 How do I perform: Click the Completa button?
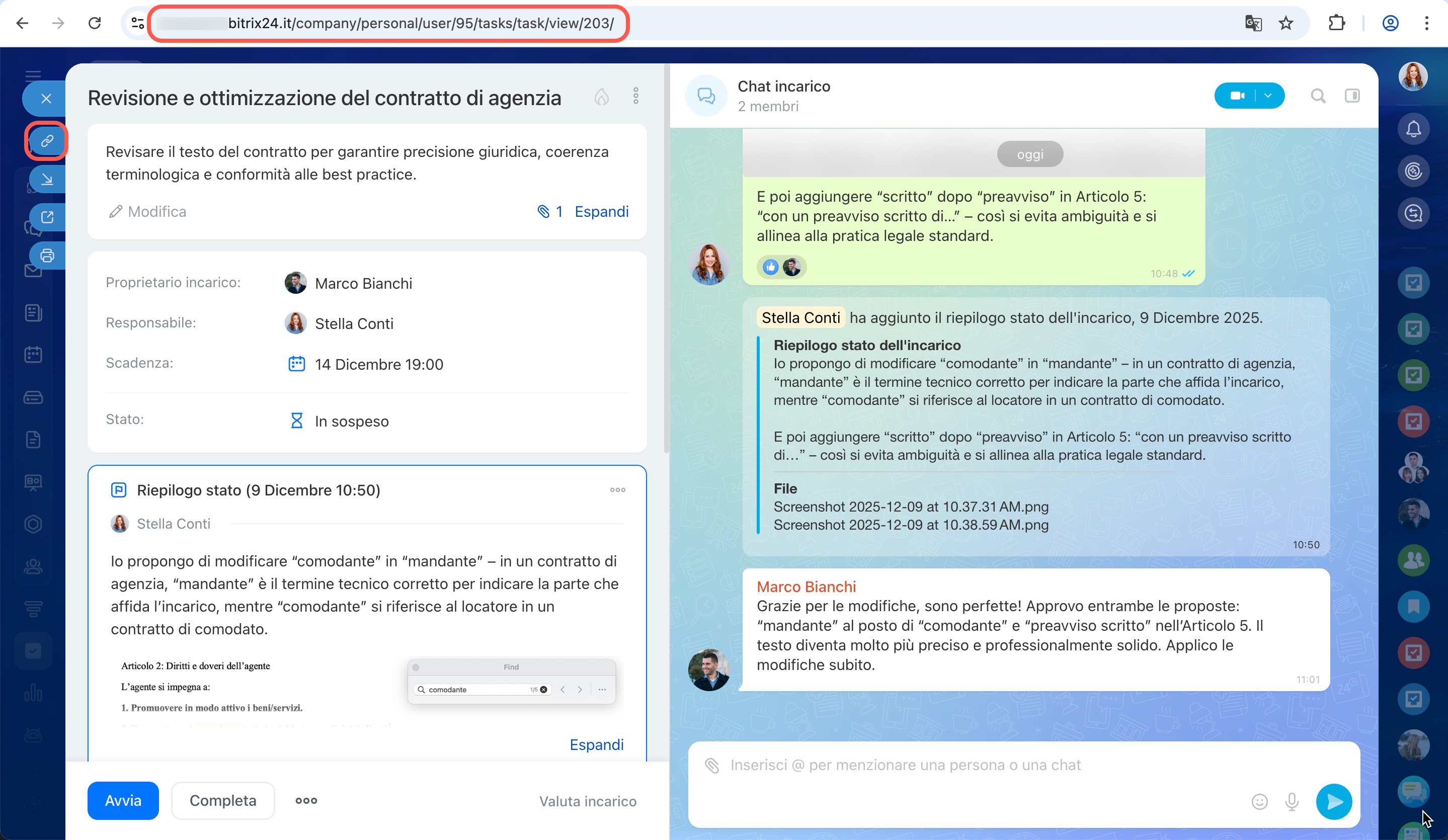click(223, 800)
